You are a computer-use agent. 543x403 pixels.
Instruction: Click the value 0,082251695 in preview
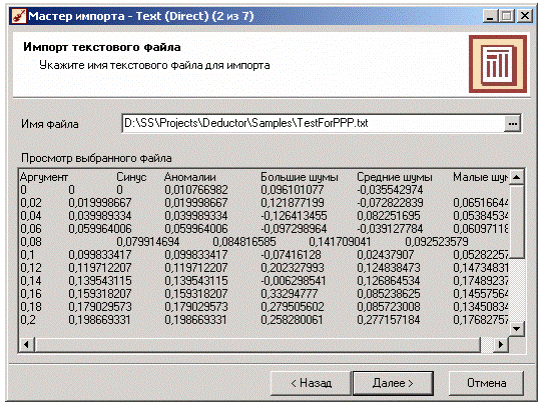tap(389, 216)
